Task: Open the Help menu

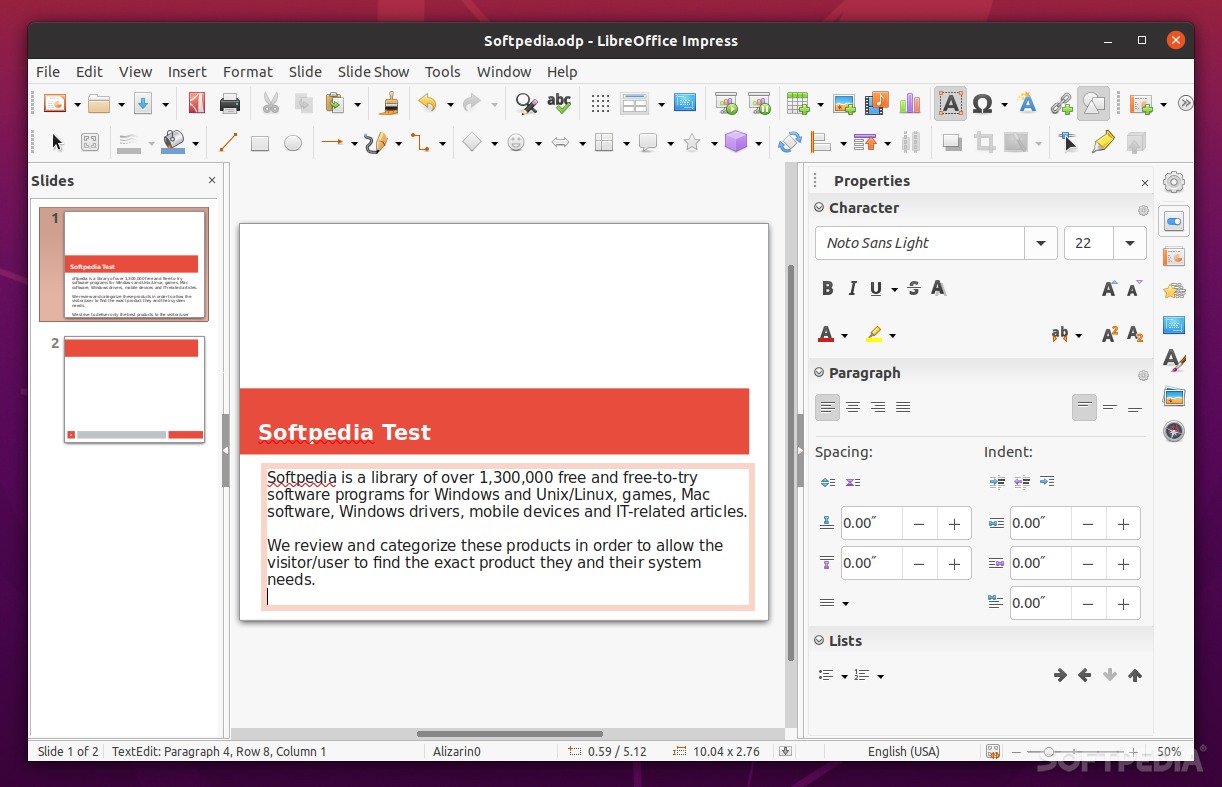Action: (562, 71)
